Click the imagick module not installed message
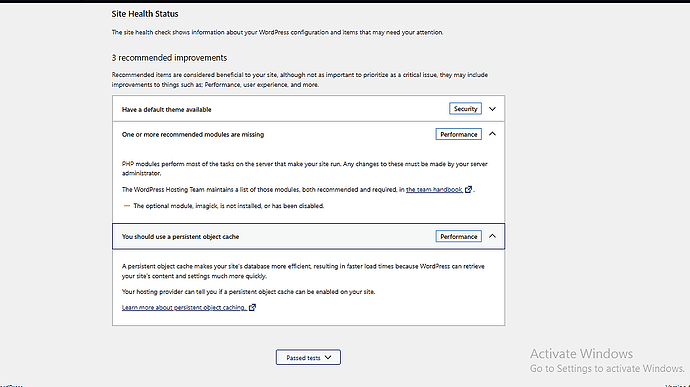 click(x=229, y=206)
